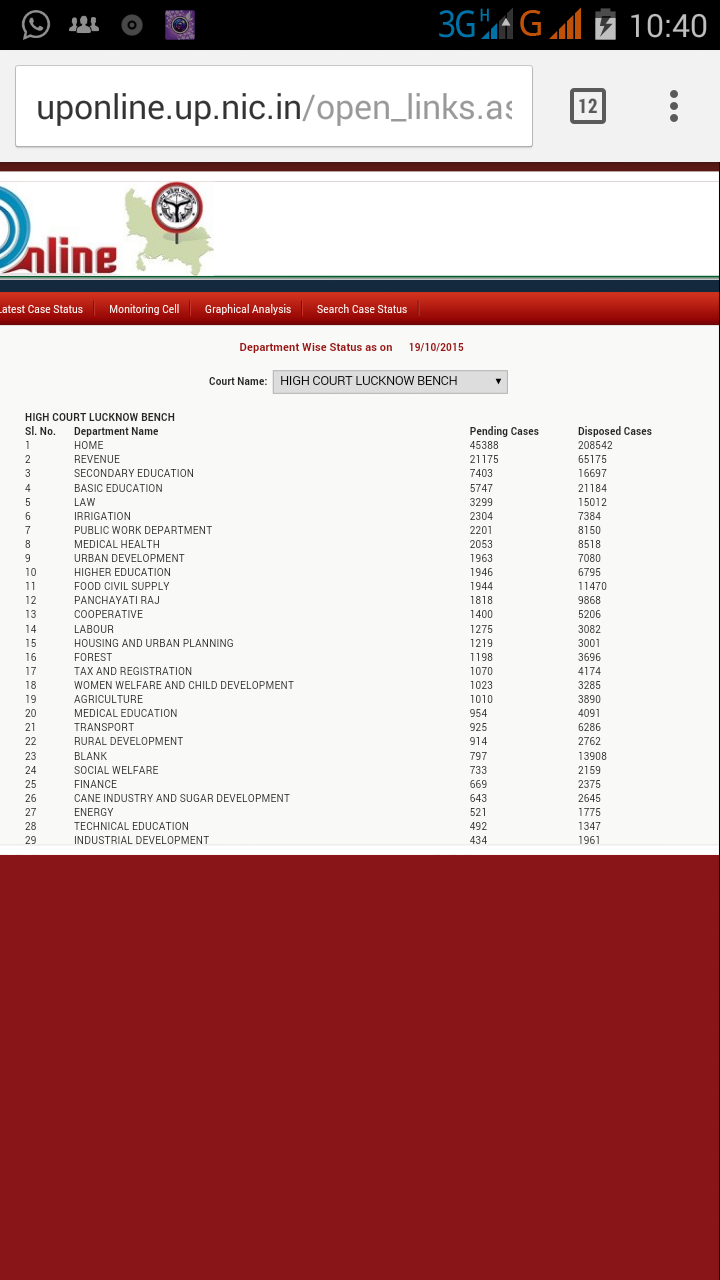Click the Sl. No. column header
The image size is (720, 1280).
[40, 432]
